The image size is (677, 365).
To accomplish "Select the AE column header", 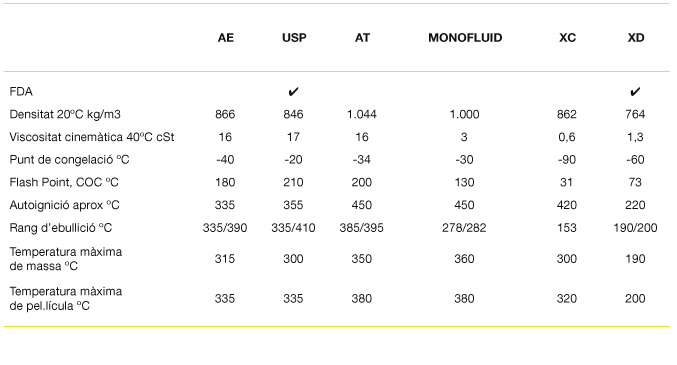I will [225, 38].
